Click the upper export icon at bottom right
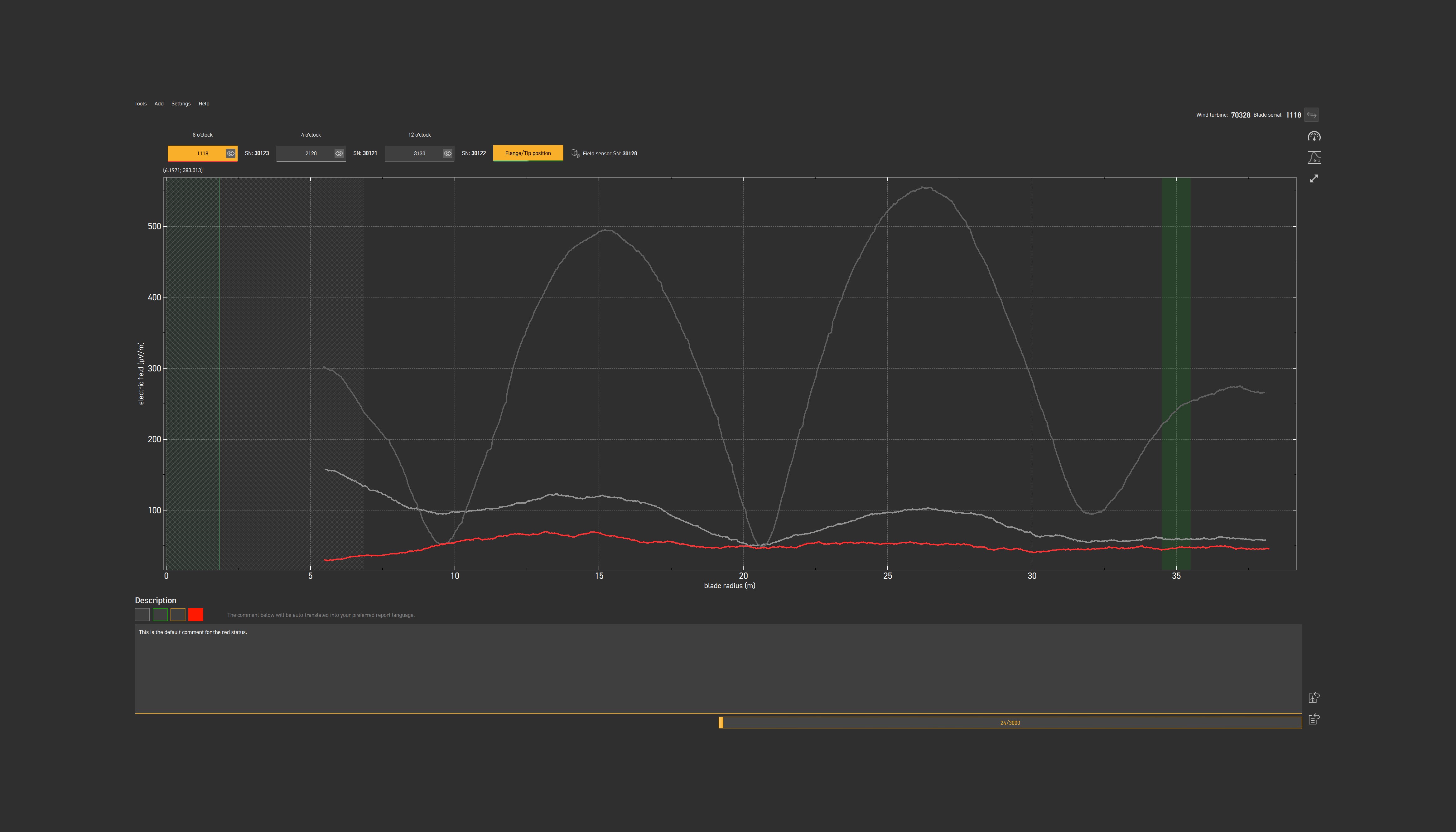This screenshot has width=1456, height=832. (1314, 698)
